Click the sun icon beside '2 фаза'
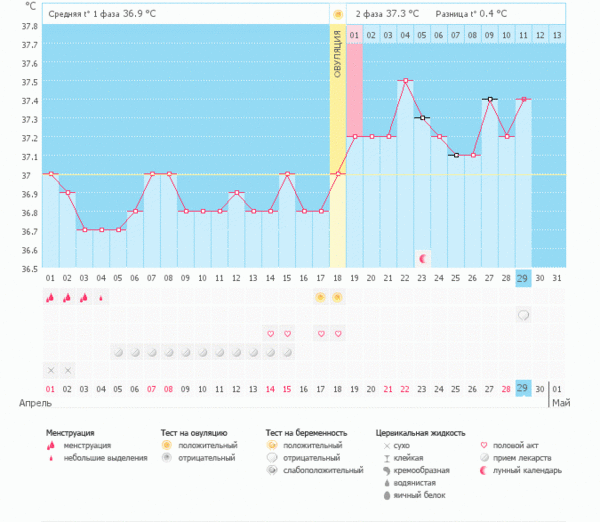Viewport: 600px width, 522px height. click(338, 15)
